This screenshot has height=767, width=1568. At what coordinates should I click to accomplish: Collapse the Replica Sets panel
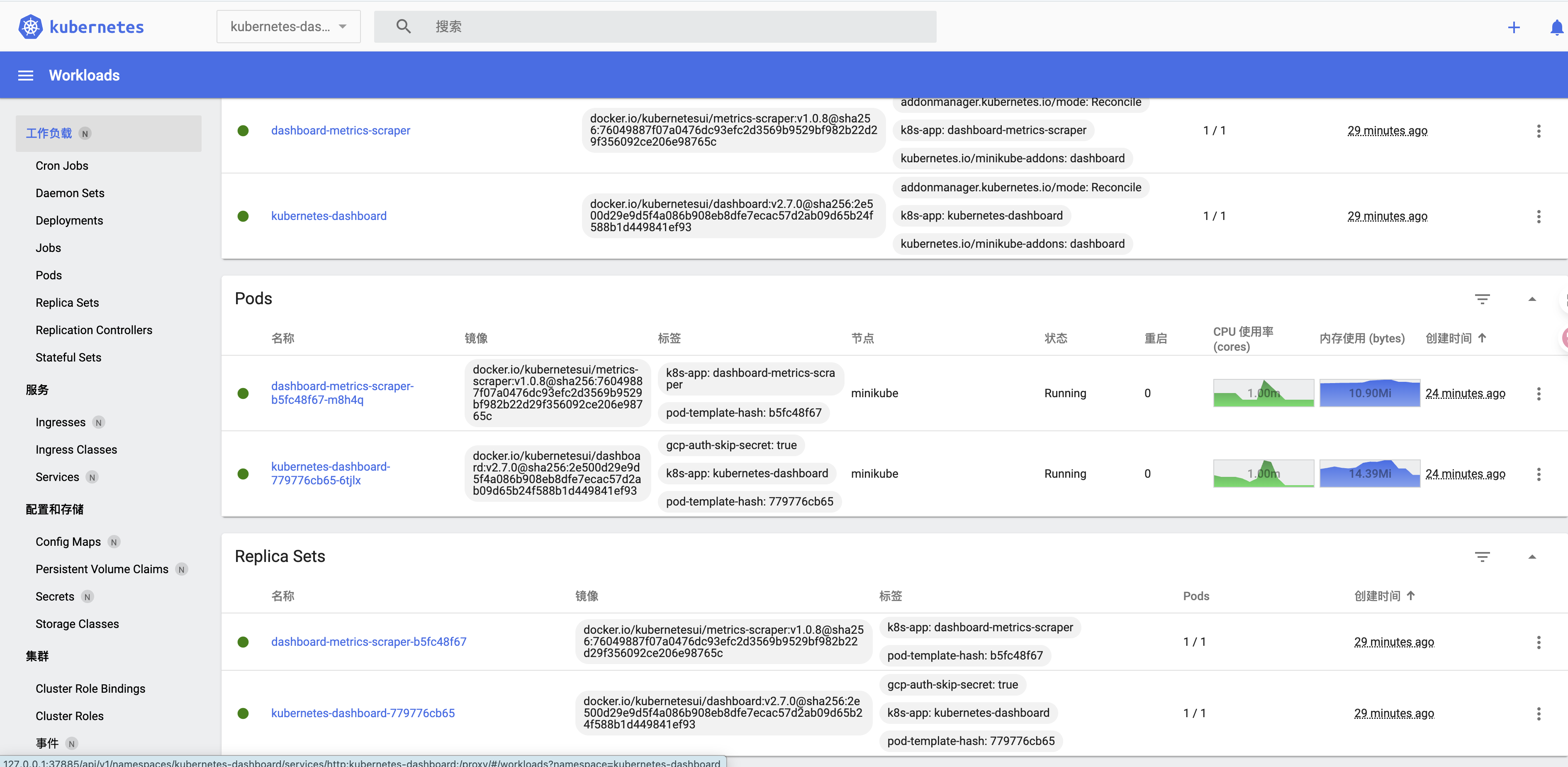(x=1533, y=556)
